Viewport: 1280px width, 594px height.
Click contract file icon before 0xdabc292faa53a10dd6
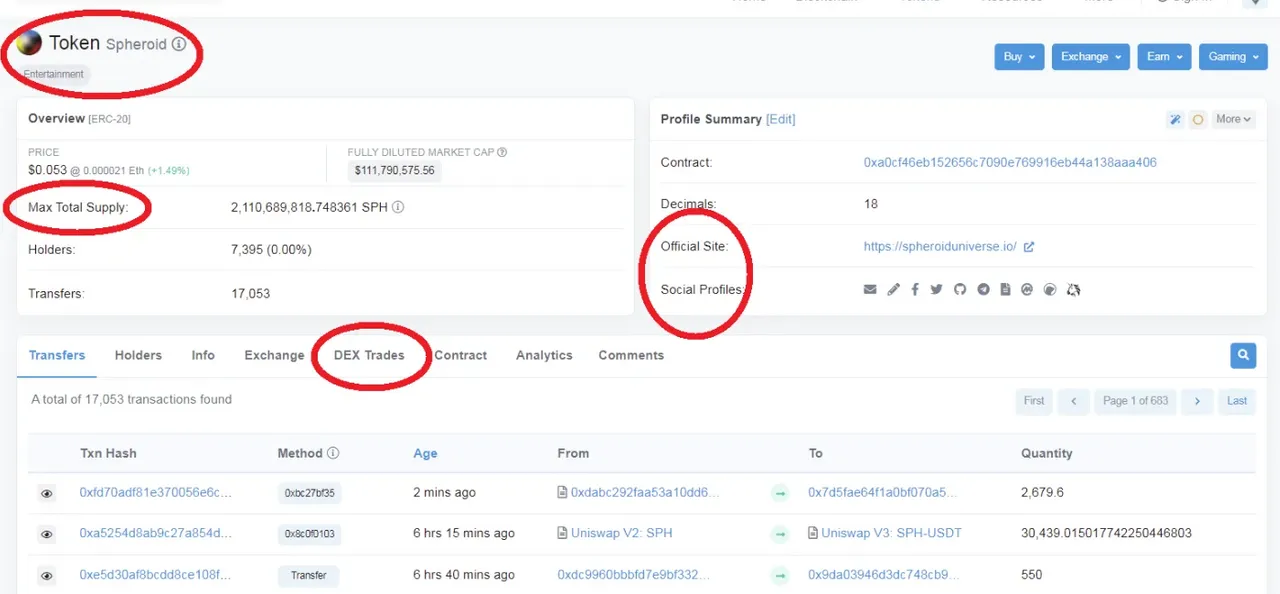tap(563, 493)
